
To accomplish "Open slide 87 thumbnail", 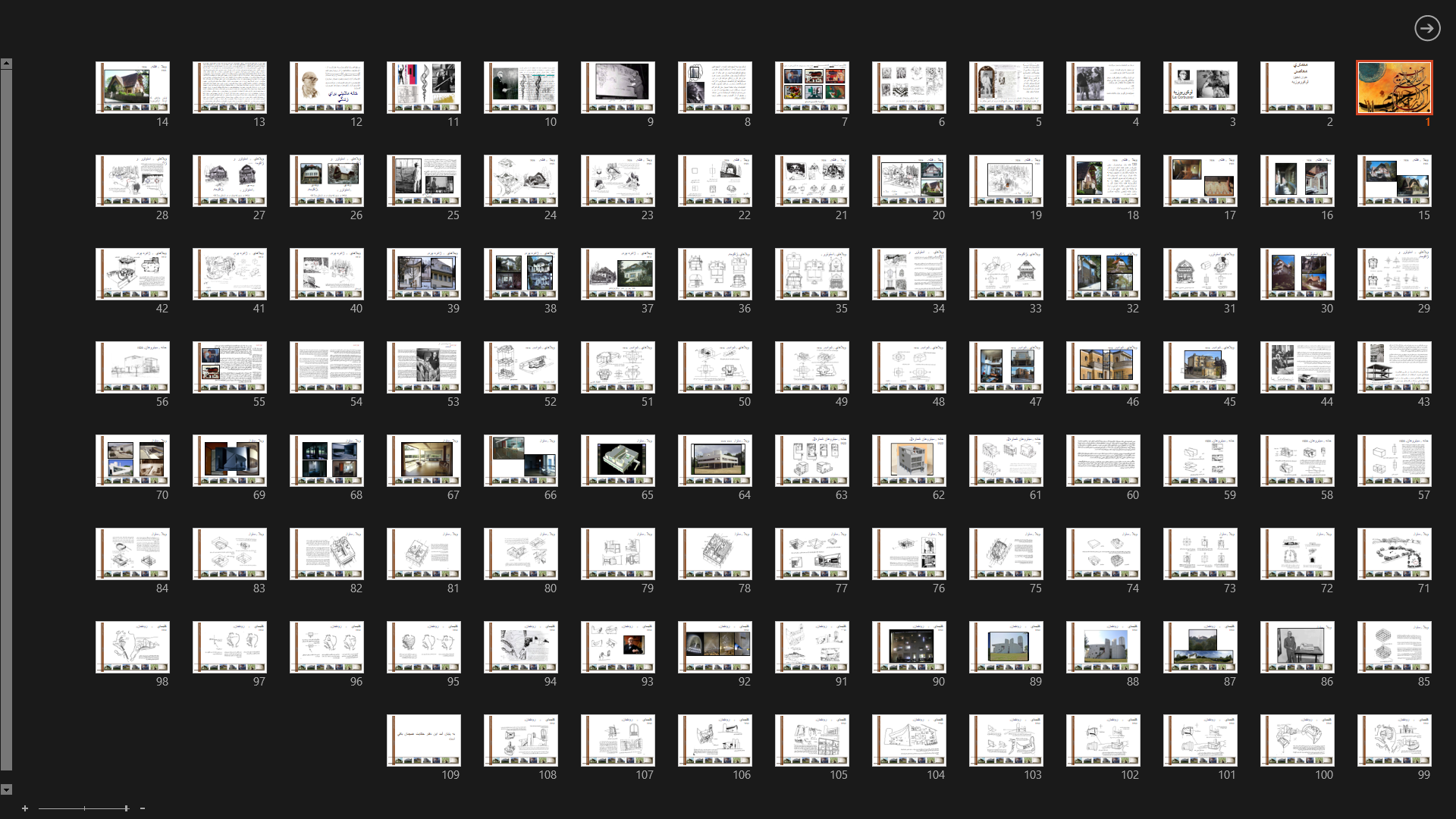I will (x=1200, y=647).
